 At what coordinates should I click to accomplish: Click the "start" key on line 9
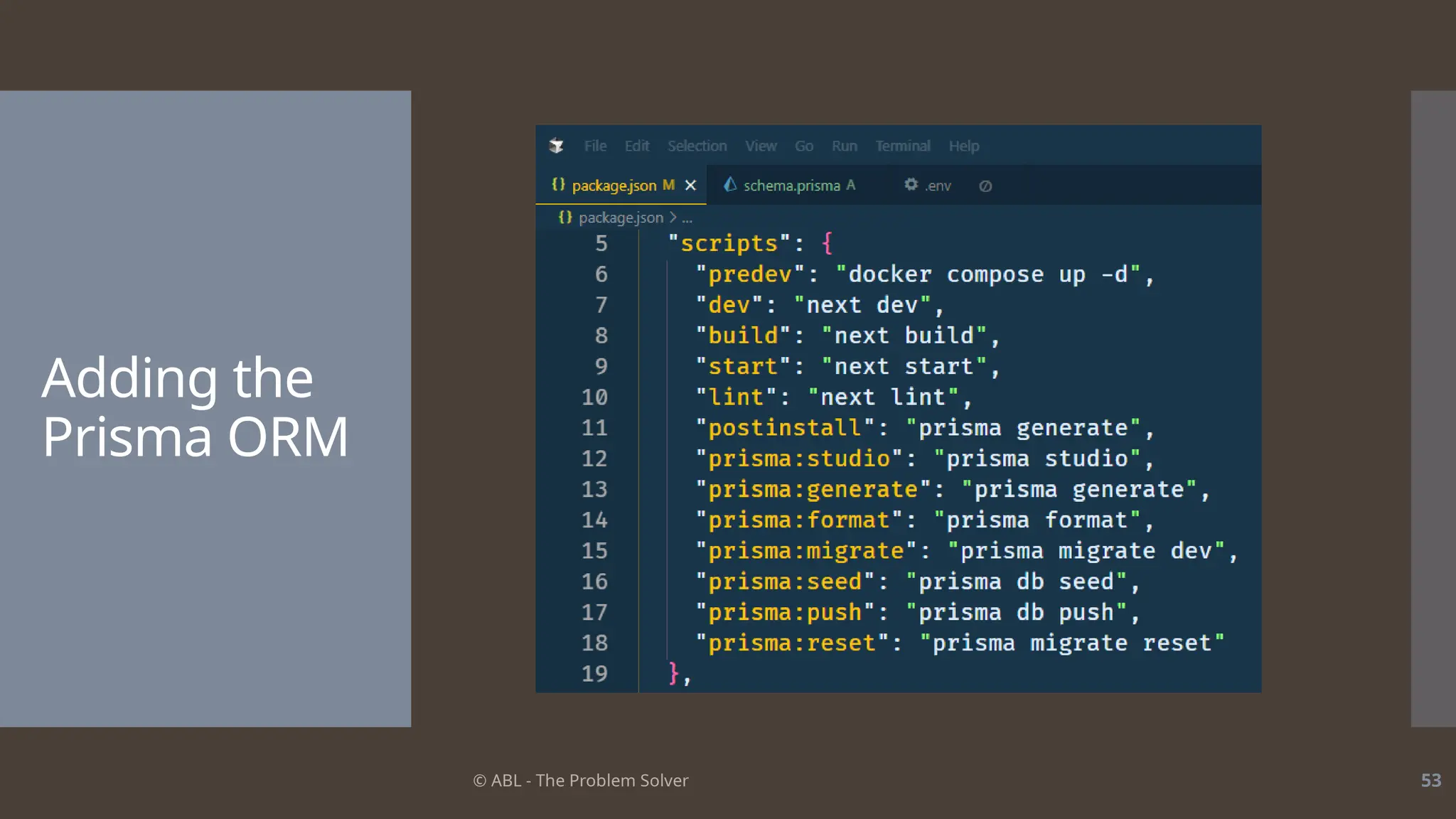point(743,366)
